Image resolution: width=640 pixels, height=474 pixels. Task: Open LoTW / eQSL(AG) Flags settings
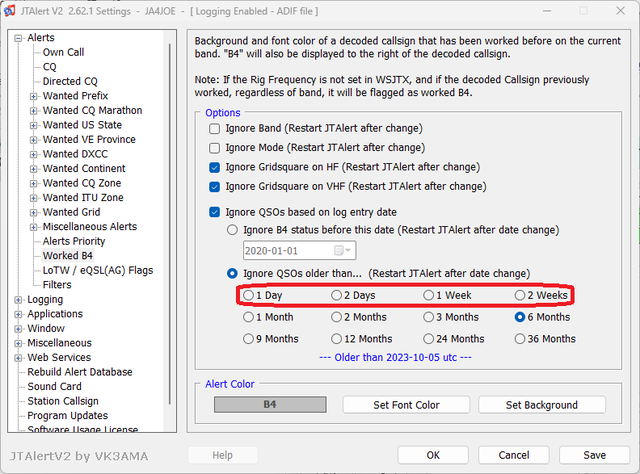[x=98, y=270]
